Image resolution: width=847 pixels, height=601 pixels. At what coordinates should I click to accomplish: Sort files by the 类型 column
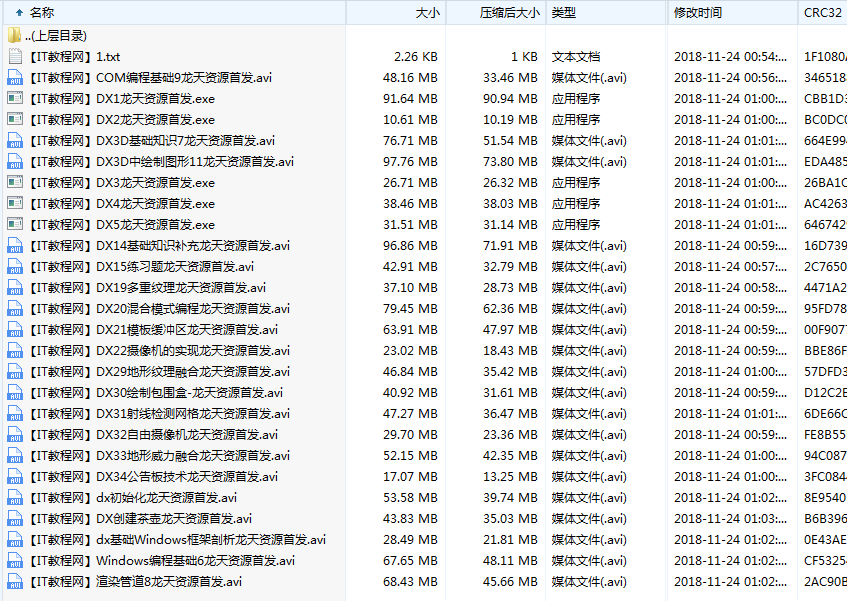(563, 13)
